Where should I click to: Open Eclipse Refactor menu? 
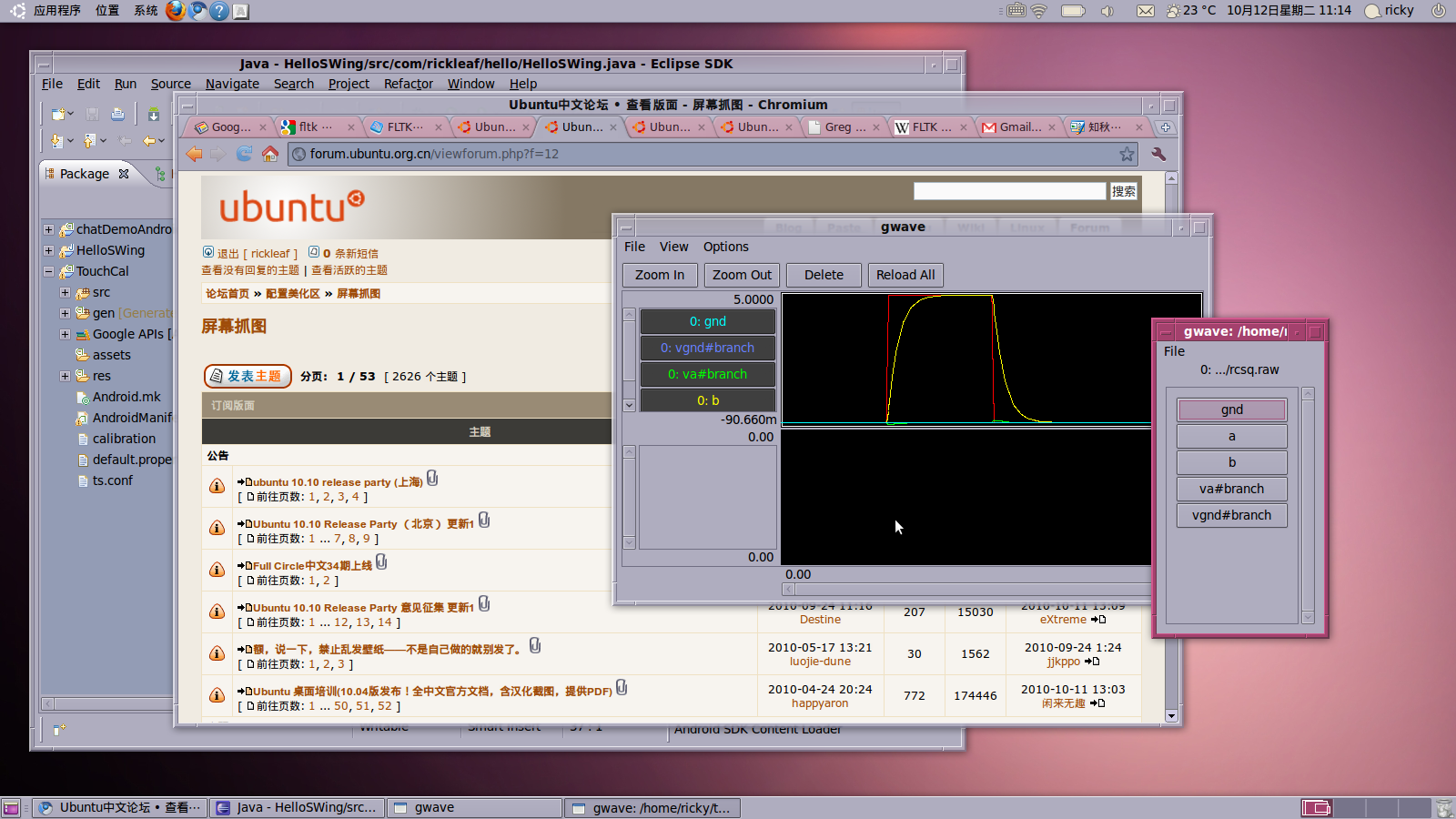[409, 84]
